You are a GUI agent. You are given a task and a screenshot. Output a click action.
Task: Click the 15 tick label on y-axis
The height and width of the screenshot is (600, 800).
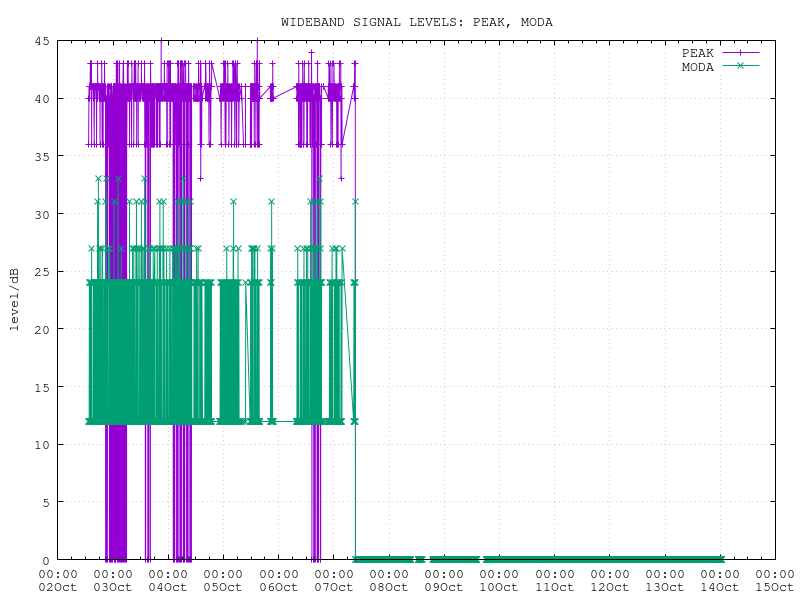[43, 387]
